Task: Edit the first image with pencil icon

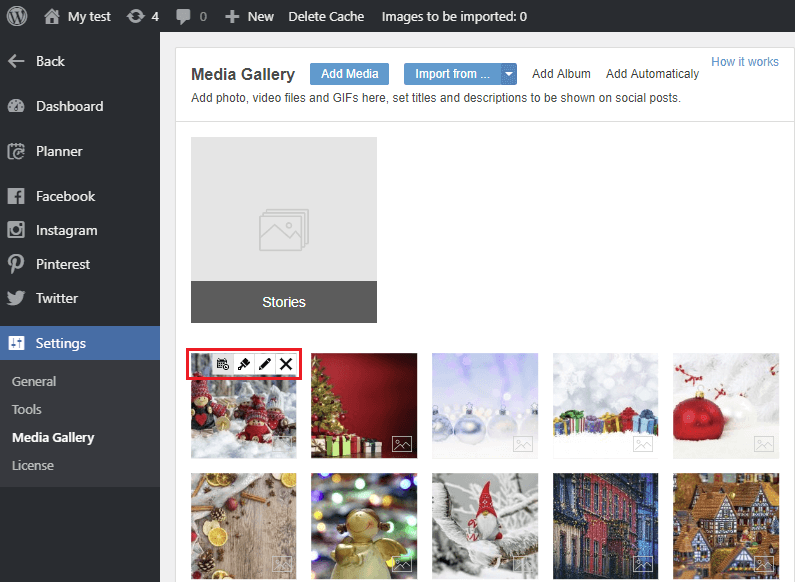Action: [x=265, y=364]
